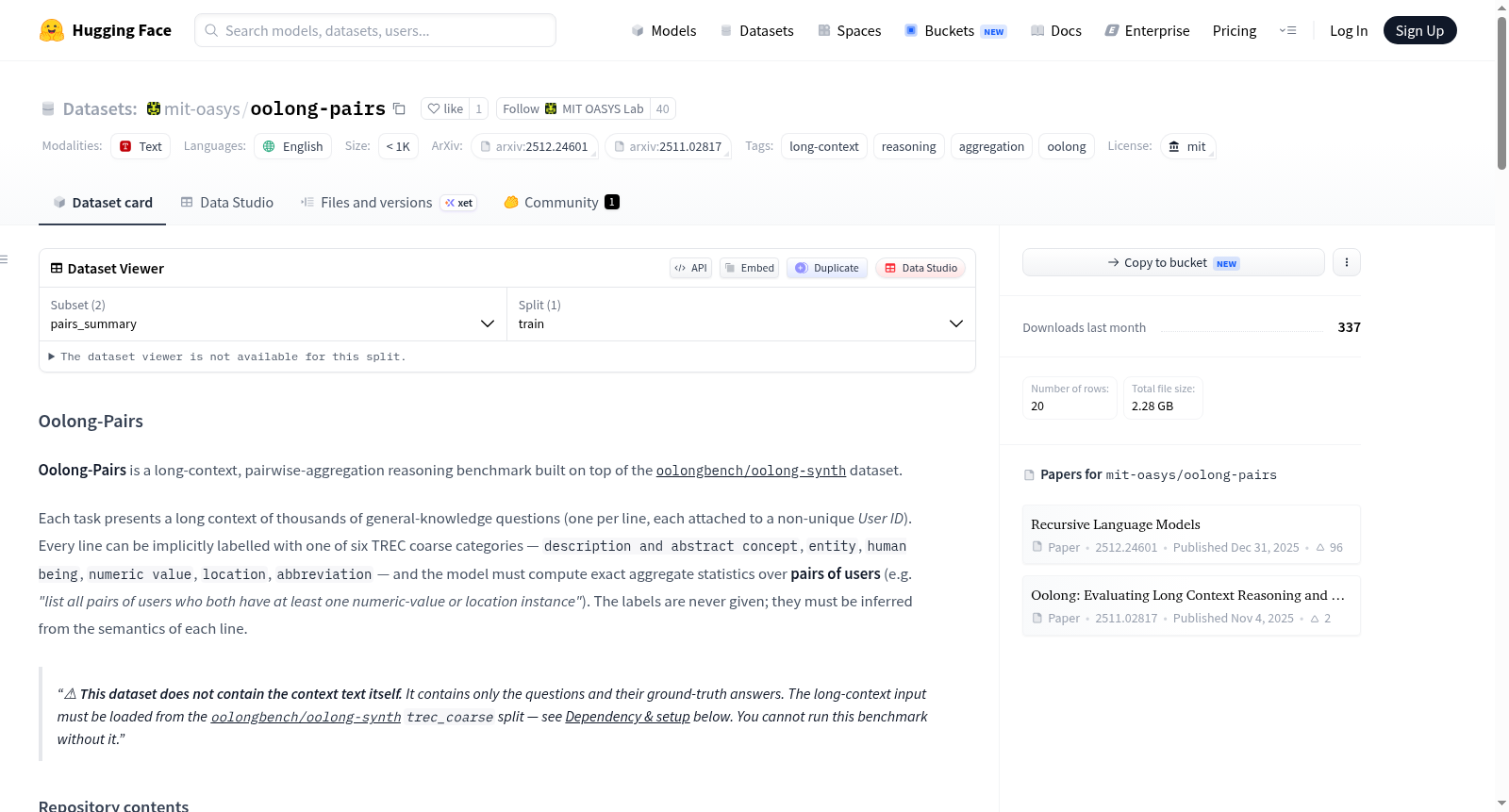Switch to the Files and versions tab

389,202
